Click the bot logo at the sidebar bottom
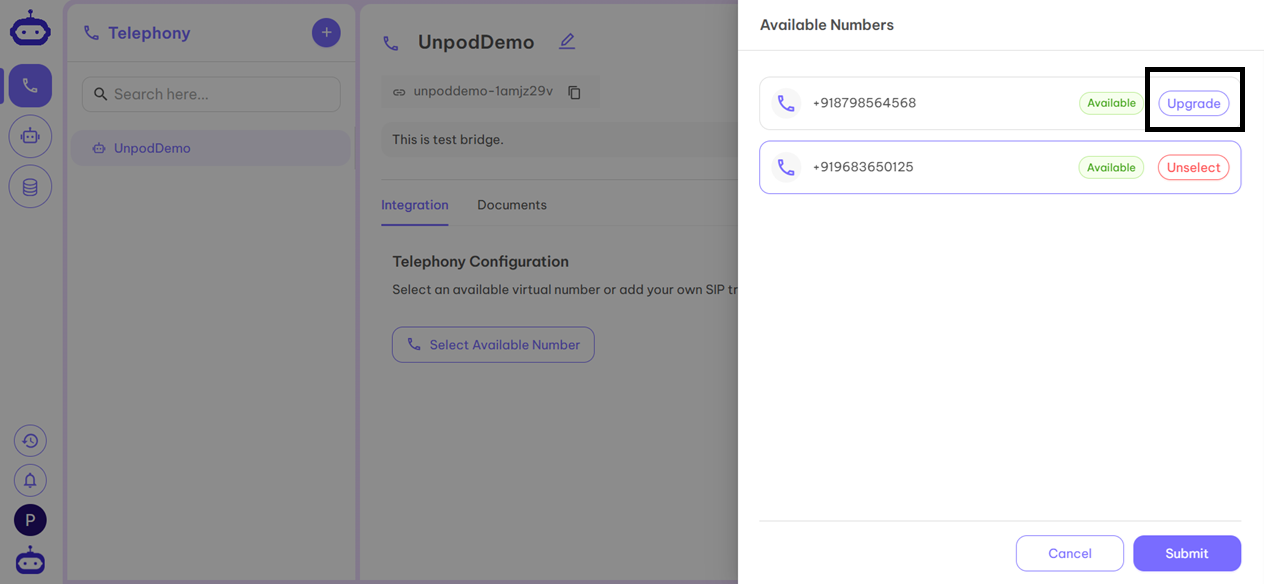 (30, 560)
